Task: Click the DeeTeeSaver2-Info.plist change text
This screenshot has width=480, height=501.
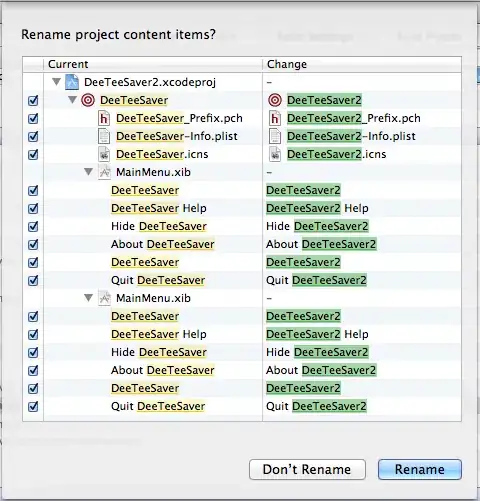Action: [x=351, y=136]
